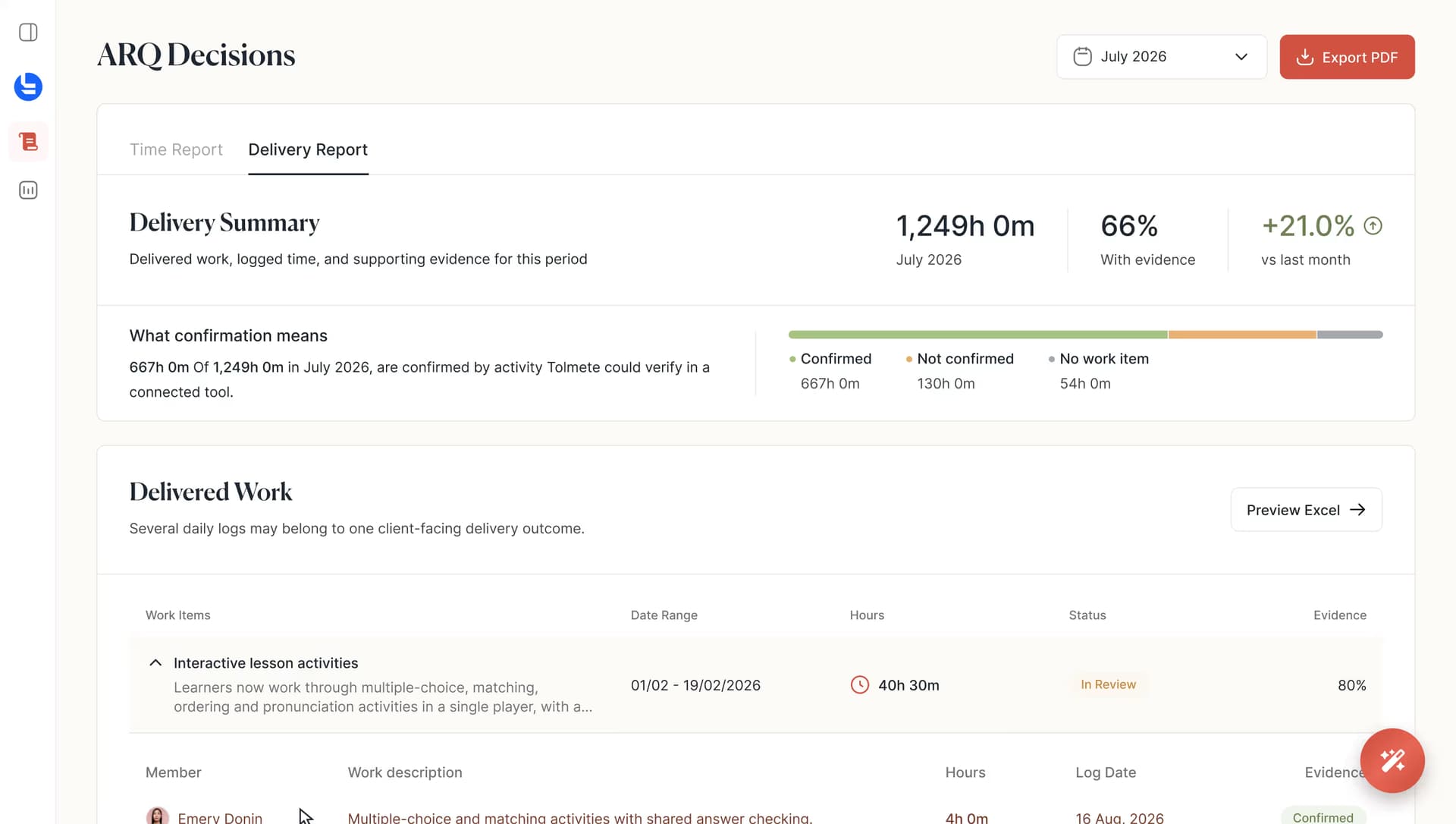Viewport: 1456px width, 824px height.
Task: Click the orange Not confirmed progress segment
Action: [1242, 335]
